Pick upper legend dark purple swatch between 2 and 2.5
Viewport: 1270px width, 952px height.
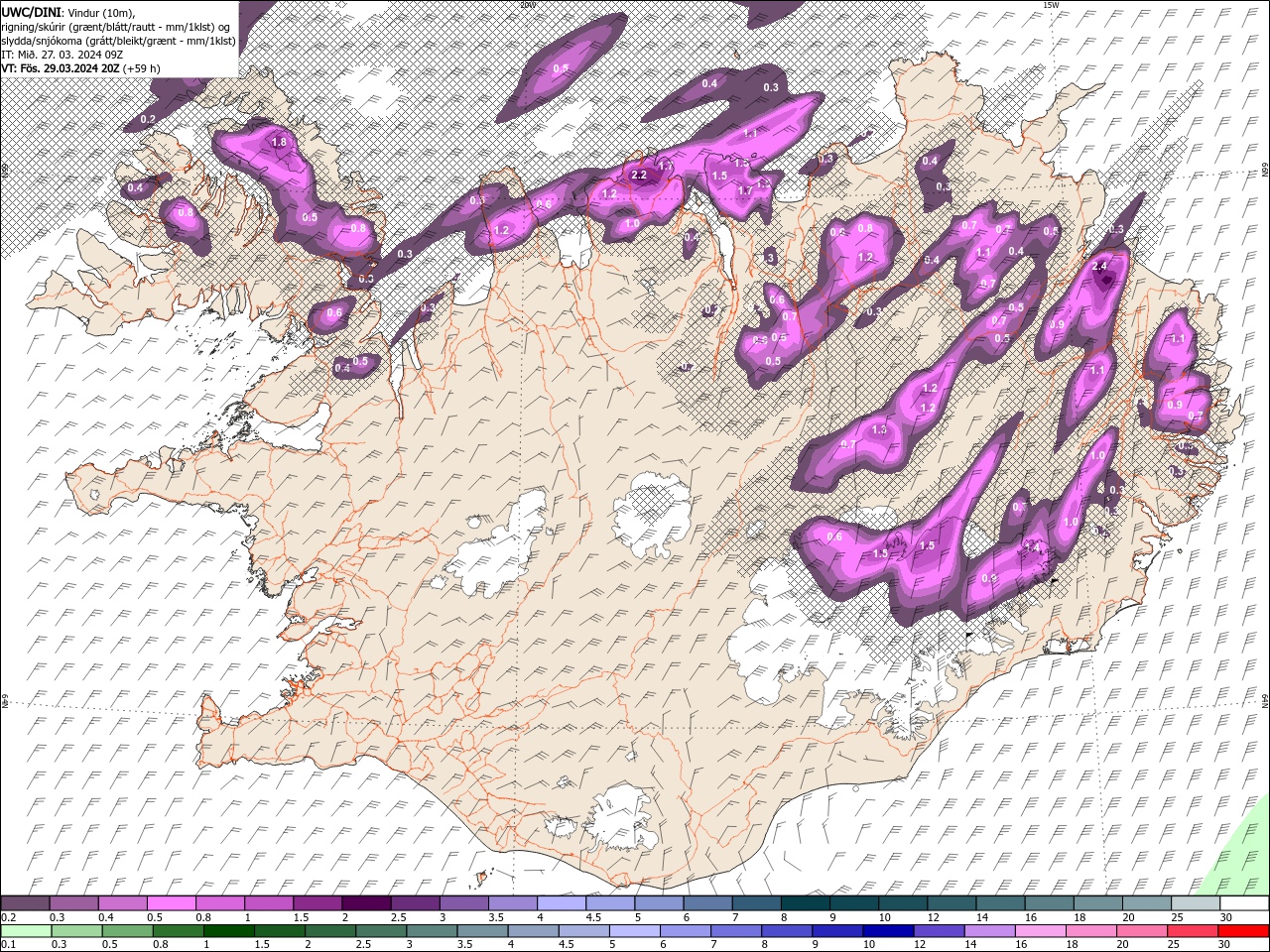[366, 903]
